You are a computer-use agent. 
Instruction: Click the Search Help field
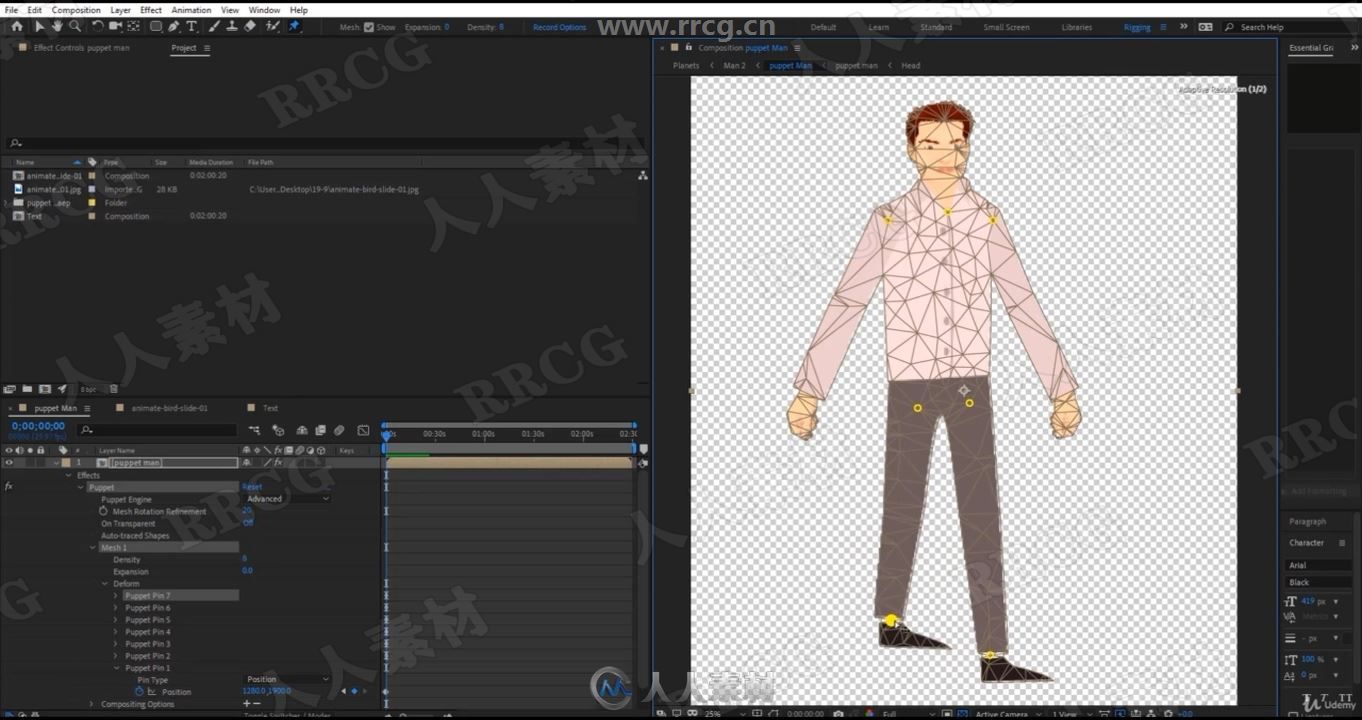point(1290,27)
